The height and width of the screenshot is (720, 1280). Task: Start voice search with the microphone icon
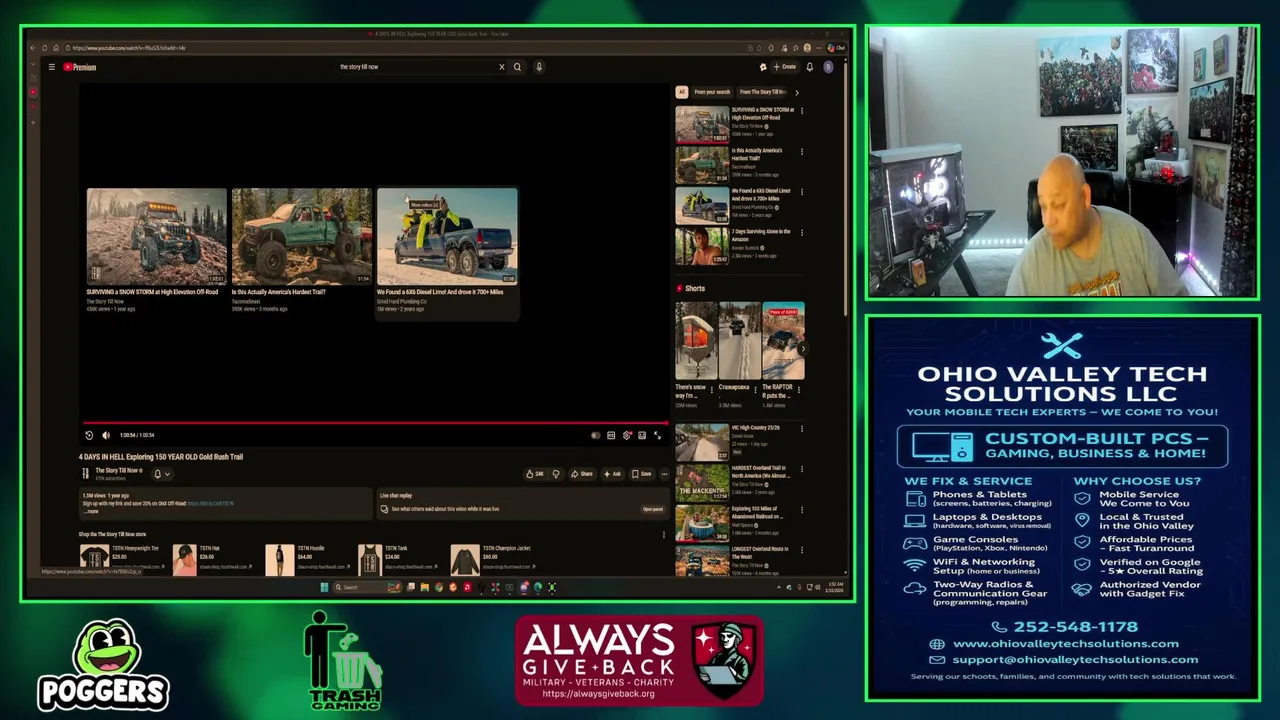pos(539,67)
